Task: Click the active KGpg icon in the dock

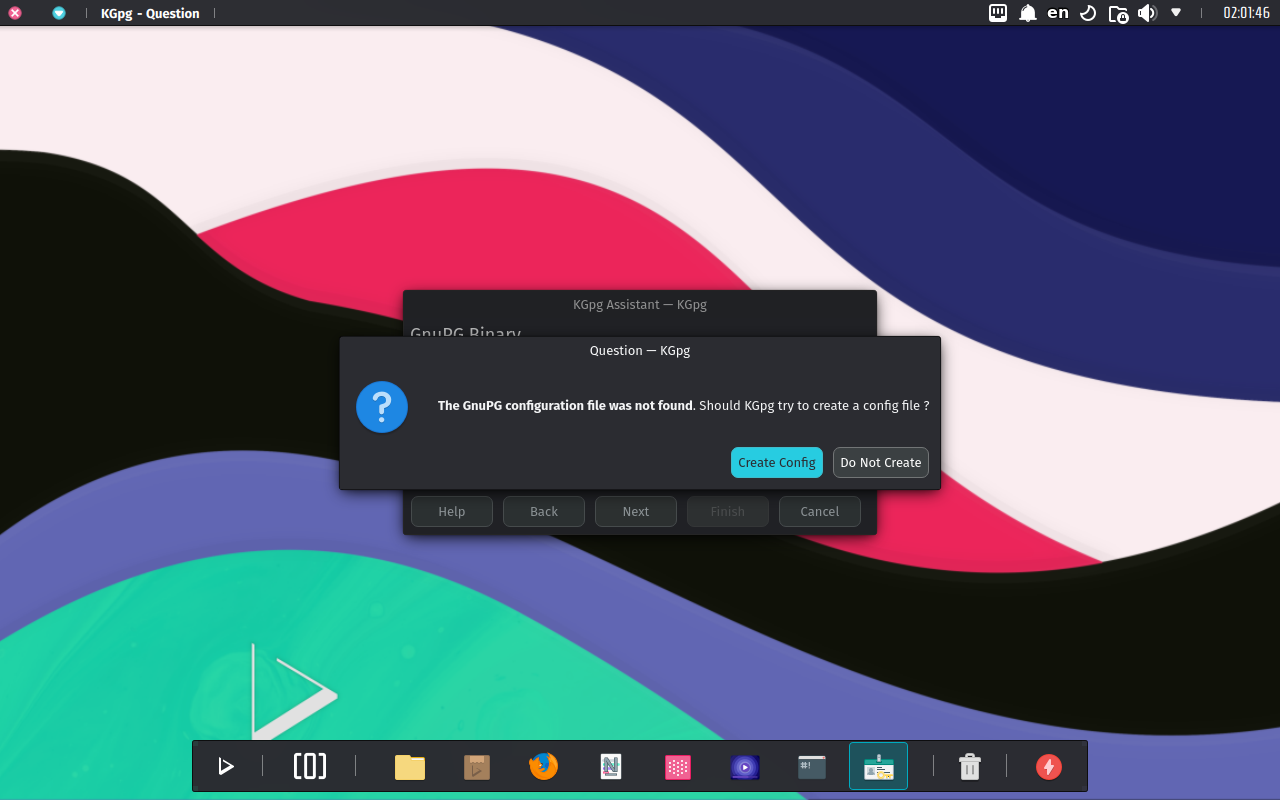Action: tap(878, 767)
